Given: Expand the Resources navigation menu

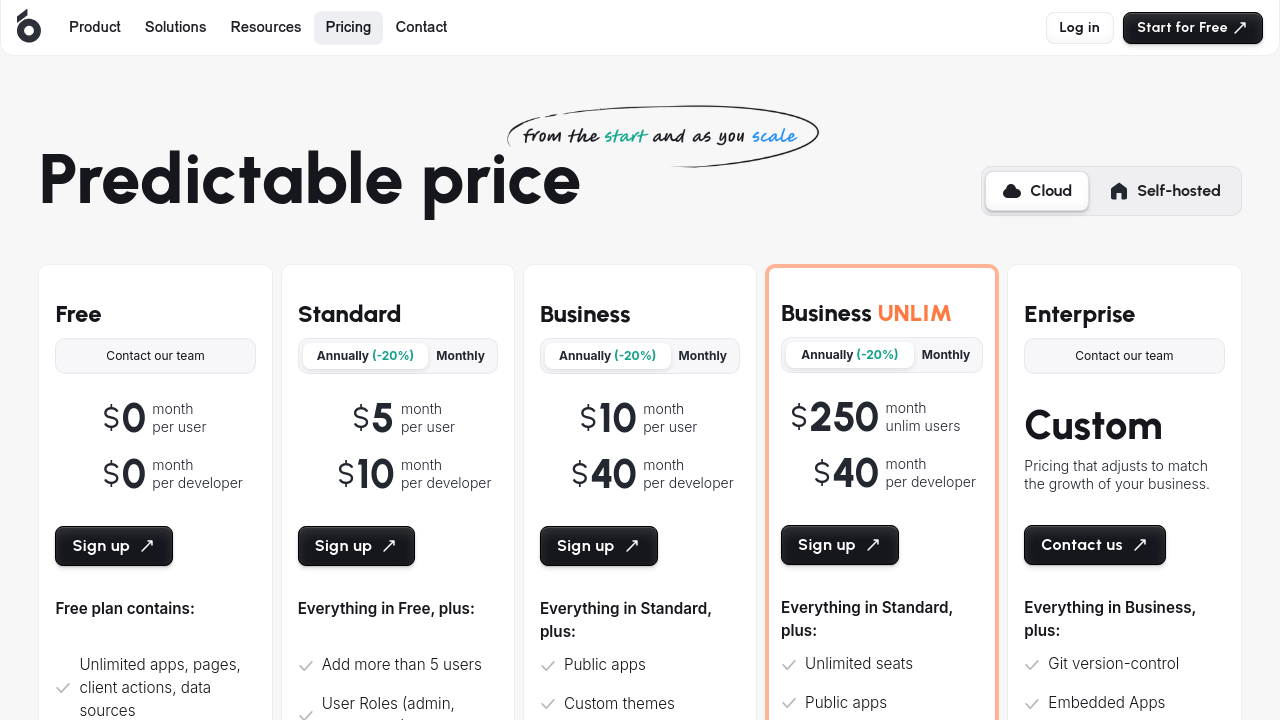Looking at the screenshot, I should [265, 27].
